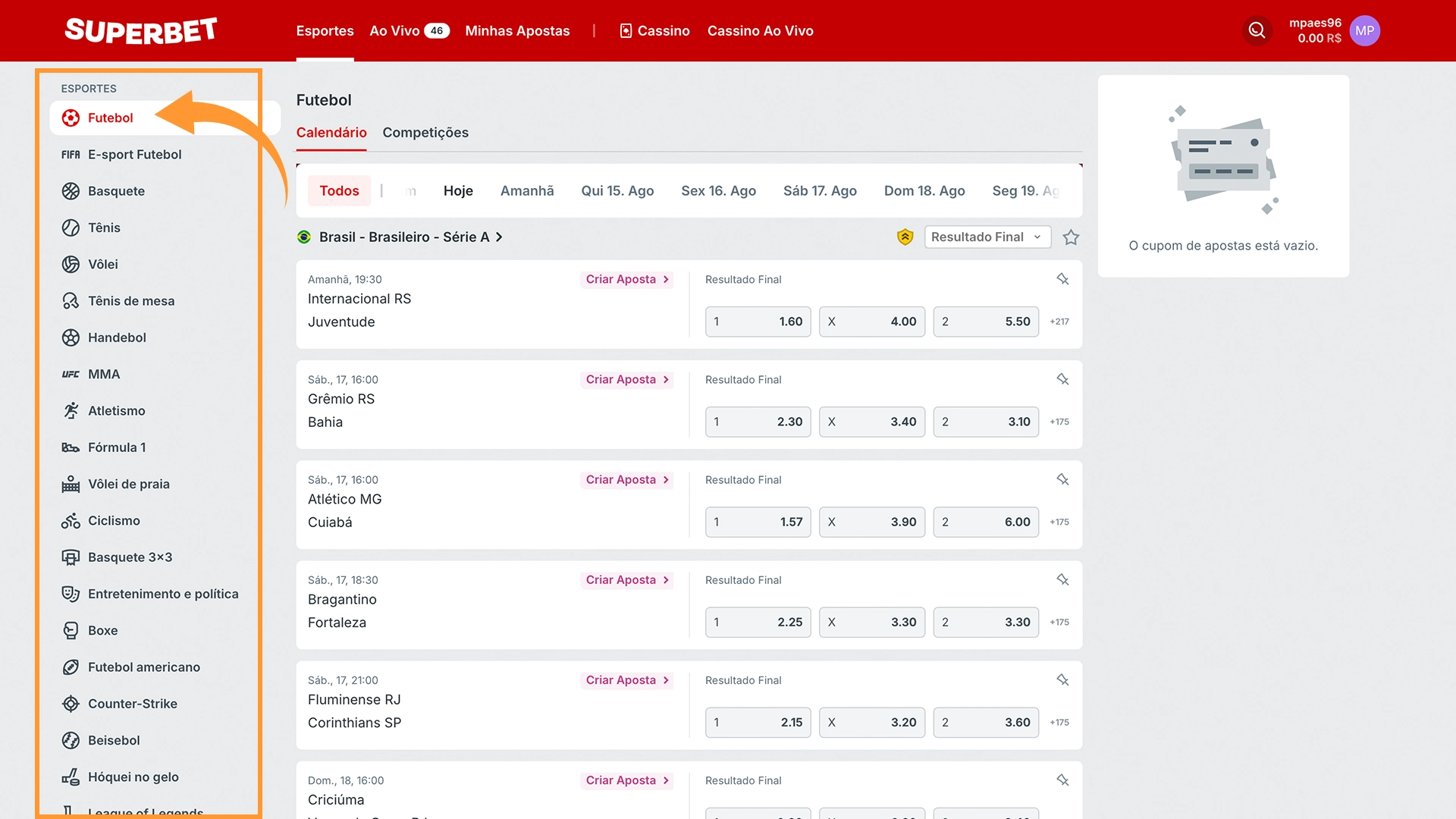Pin the Fluminense RJ vs Corinthians match
The width and height of the screenshot is (1456, 819).
tap(1062, 680)
